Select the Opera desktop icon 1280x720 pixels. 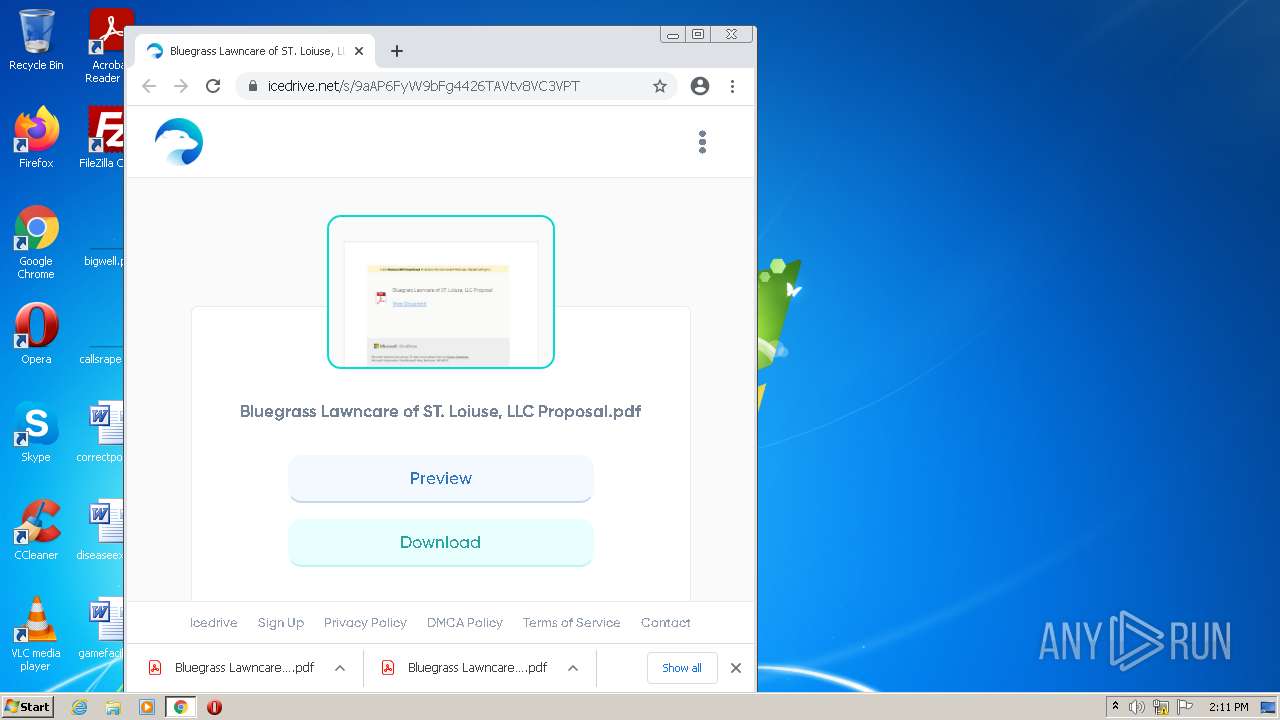[36, 334]
